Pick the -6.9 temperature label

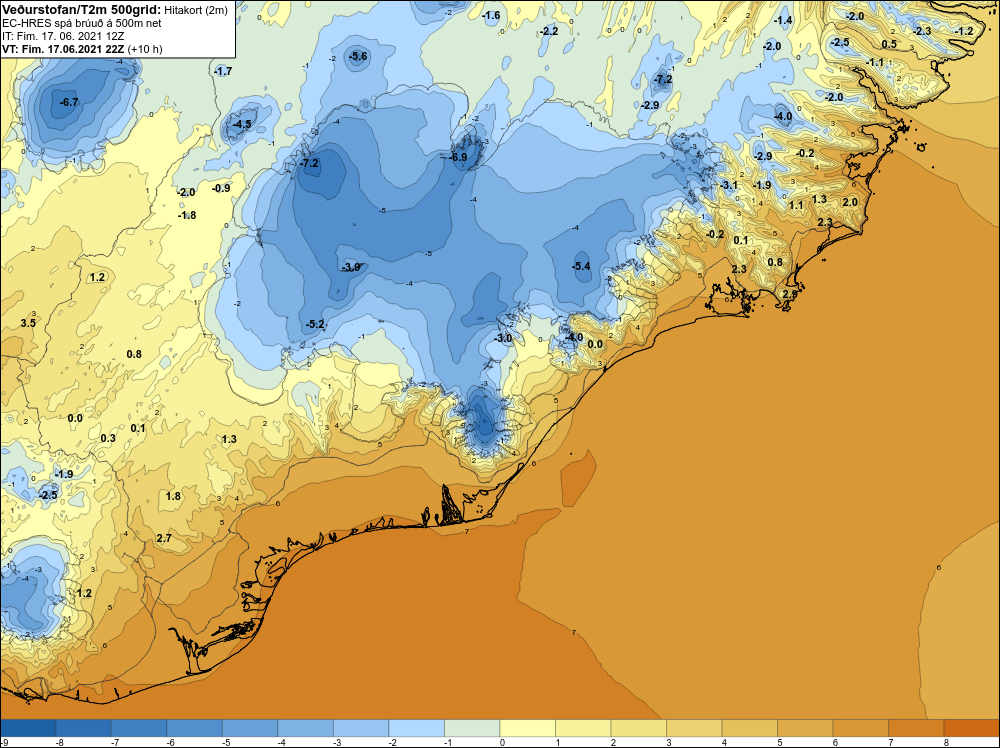tap(458, 157)
